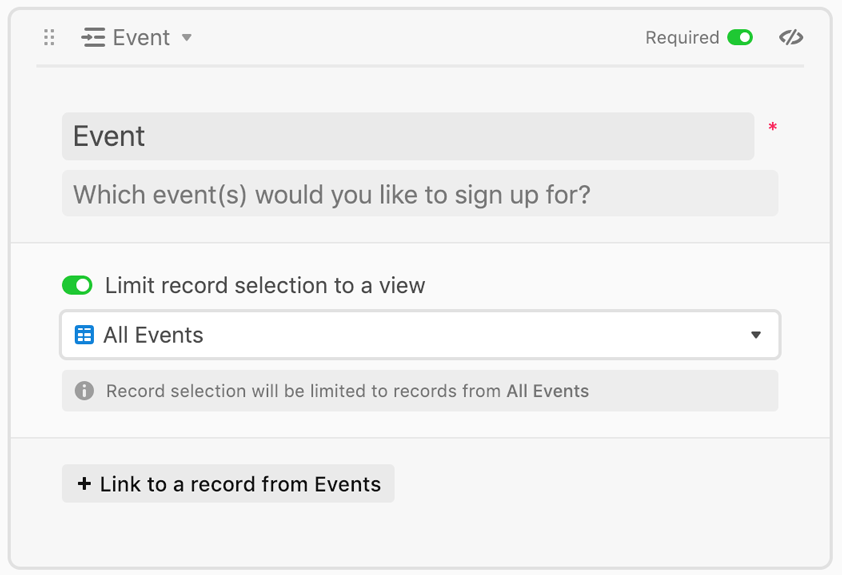This screenshot has height=575, width=842.
Task: Edit the 'Which event(s)' description field
Action: 420,194
